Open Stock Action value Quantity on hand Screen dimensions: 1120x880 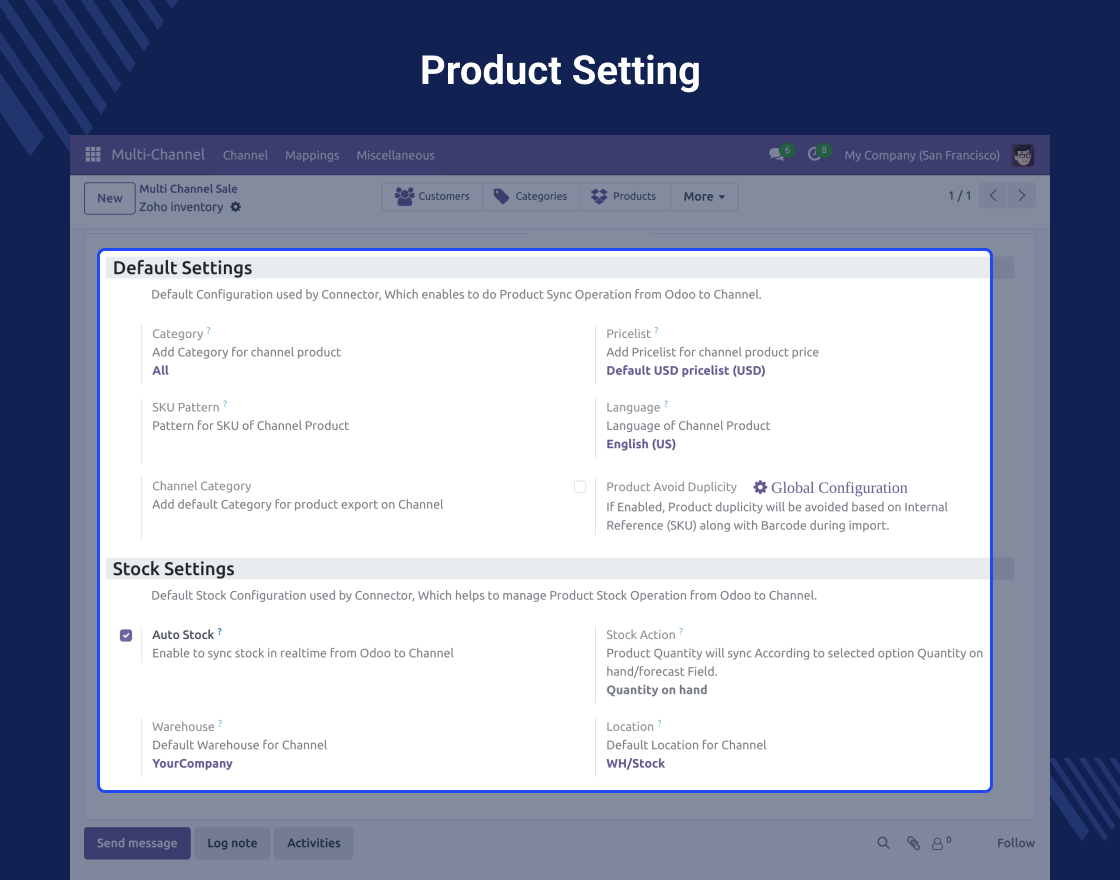coord(656,689)
